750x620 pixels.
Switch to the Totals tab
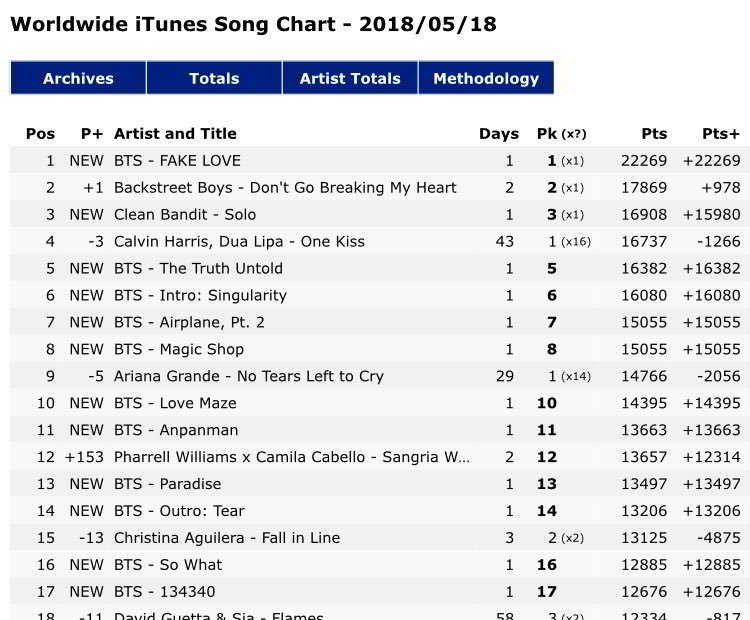point(214,78)
